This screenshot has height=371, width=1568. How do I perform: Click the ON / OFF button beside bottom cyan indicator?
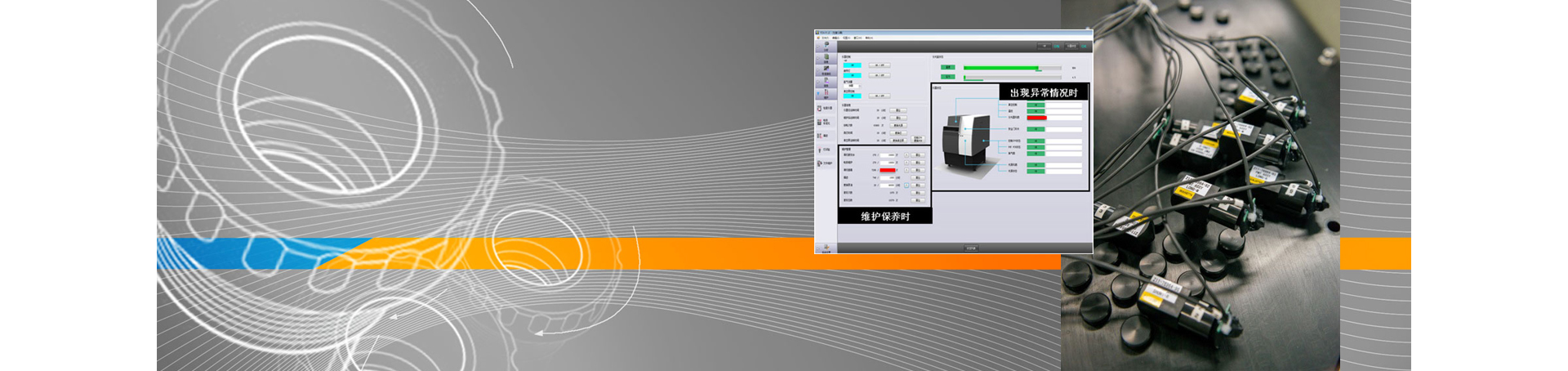coord(880,96)
